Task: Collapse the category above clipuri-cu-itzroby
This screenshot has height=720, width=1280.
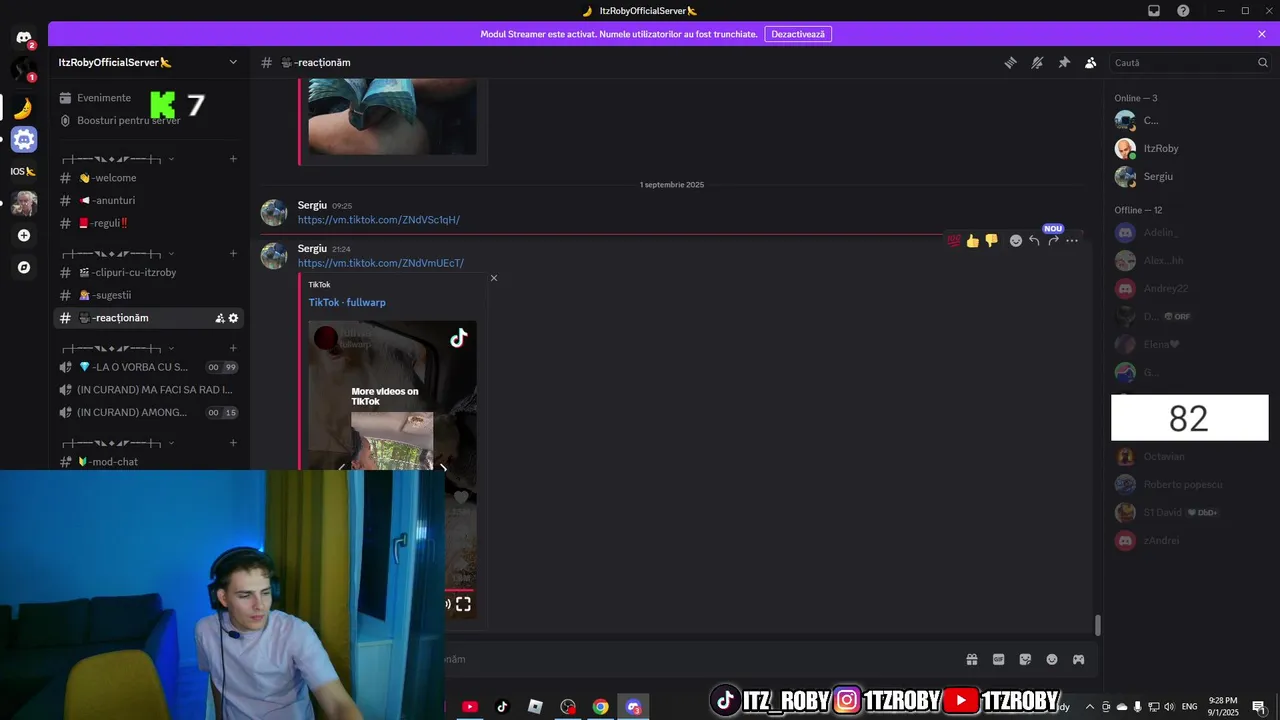Action: 118,253
